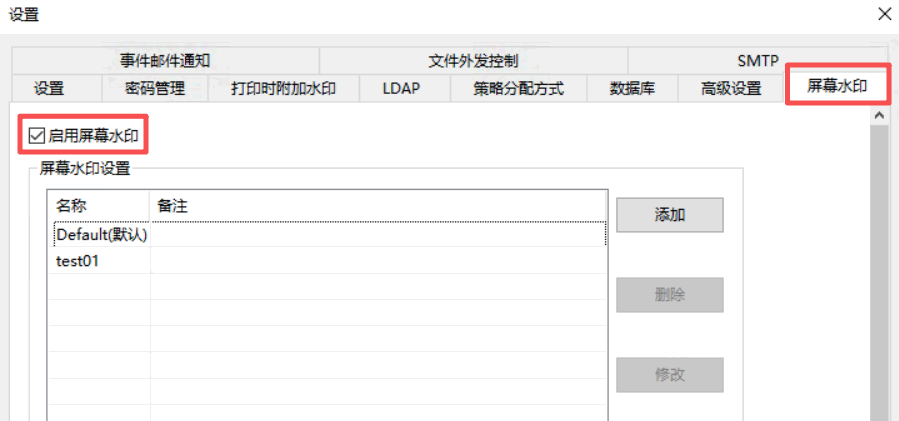Switch to the 屏幕水印 tab
This screenshot has width=899, height=421.
(837, 87)
